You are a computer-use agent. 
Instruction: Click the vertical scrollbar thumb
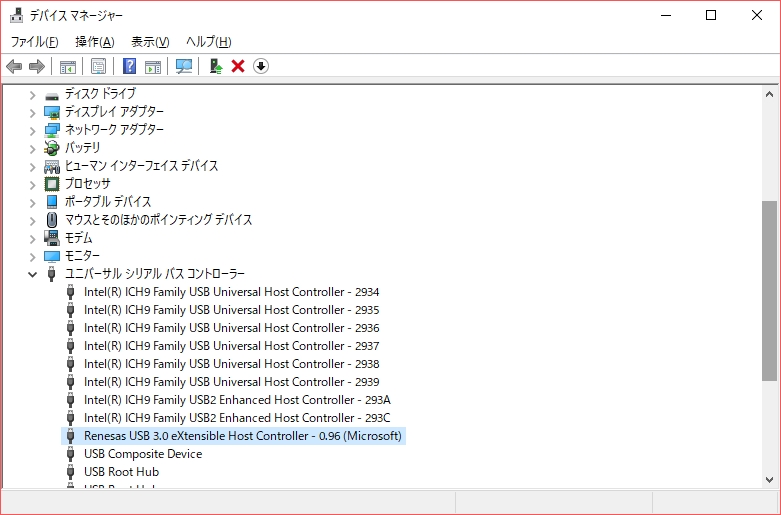[x=769, y=291]
